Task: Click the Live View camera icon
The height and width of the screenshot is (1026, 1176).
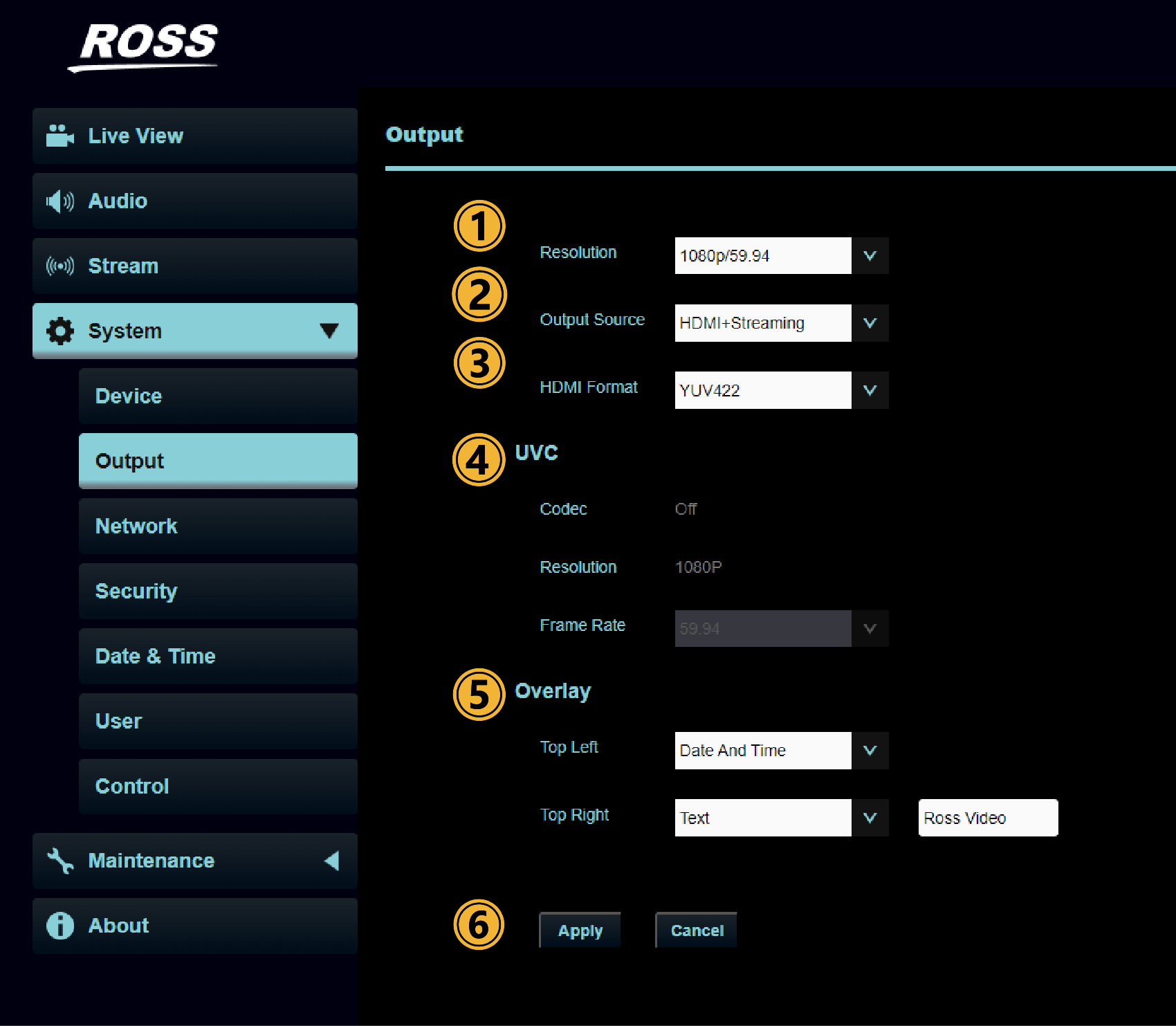Action: 59,136
